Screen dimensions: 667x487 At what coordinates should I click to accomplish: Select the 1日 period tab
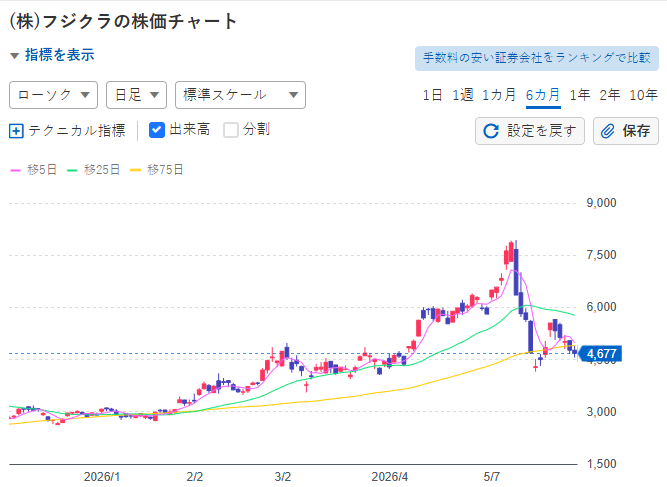click(432, 95)
